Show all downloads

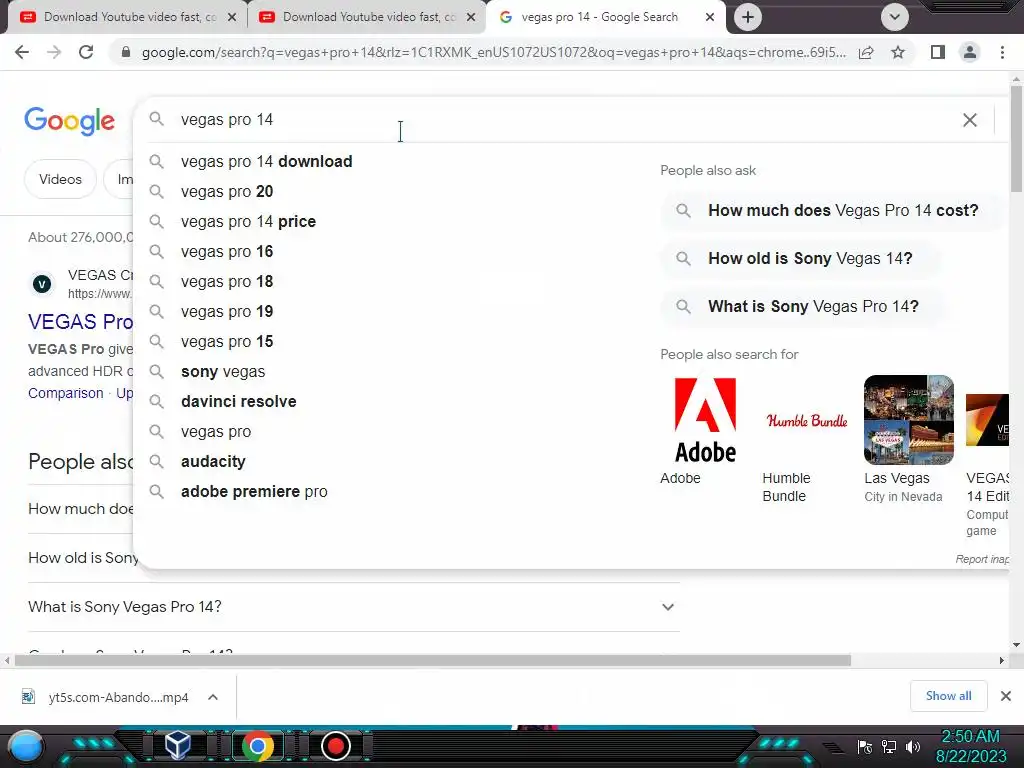[948, 696]
